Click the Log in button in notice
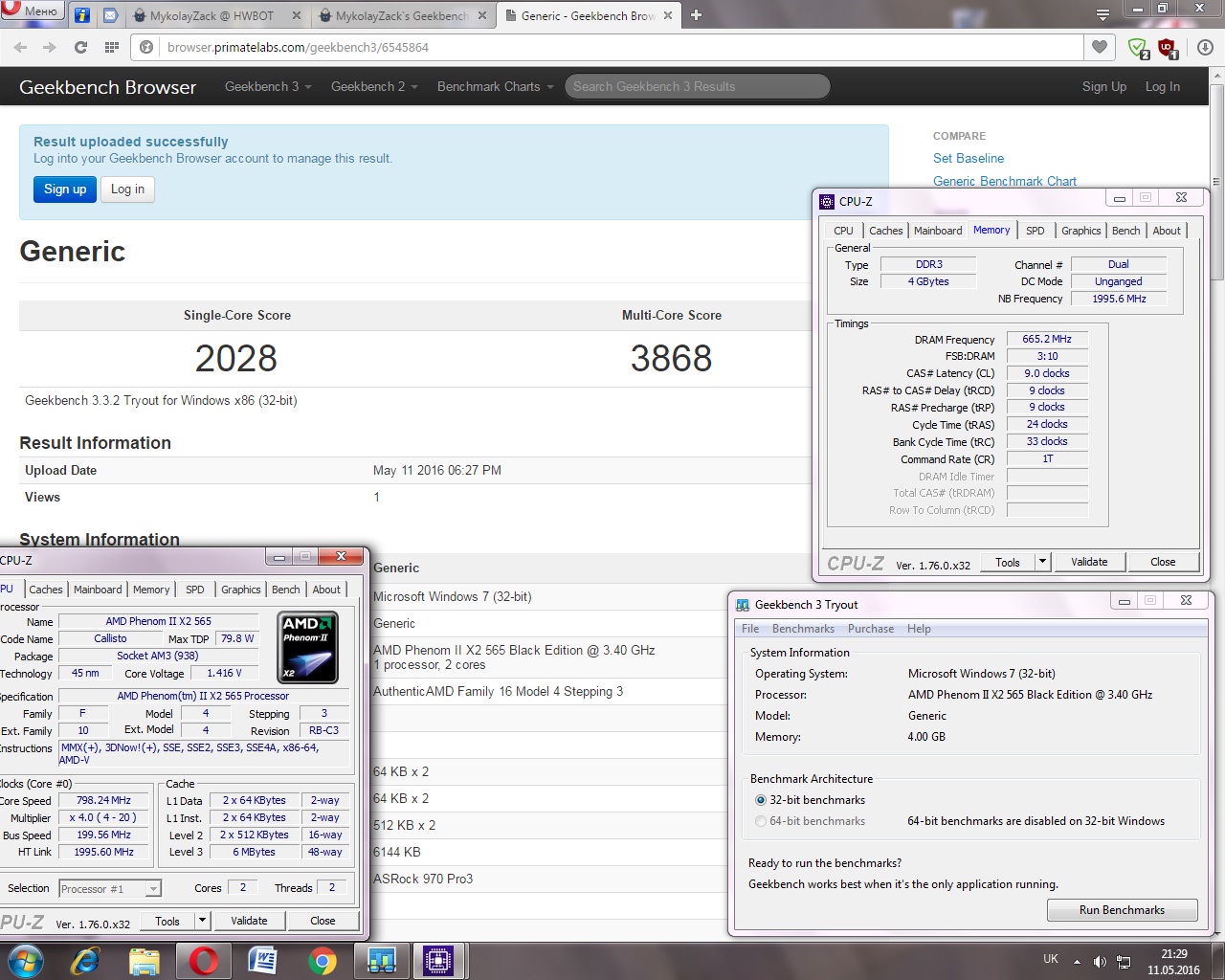The width and height of the screenshot is (1225, 980). [x=127, y=189]
